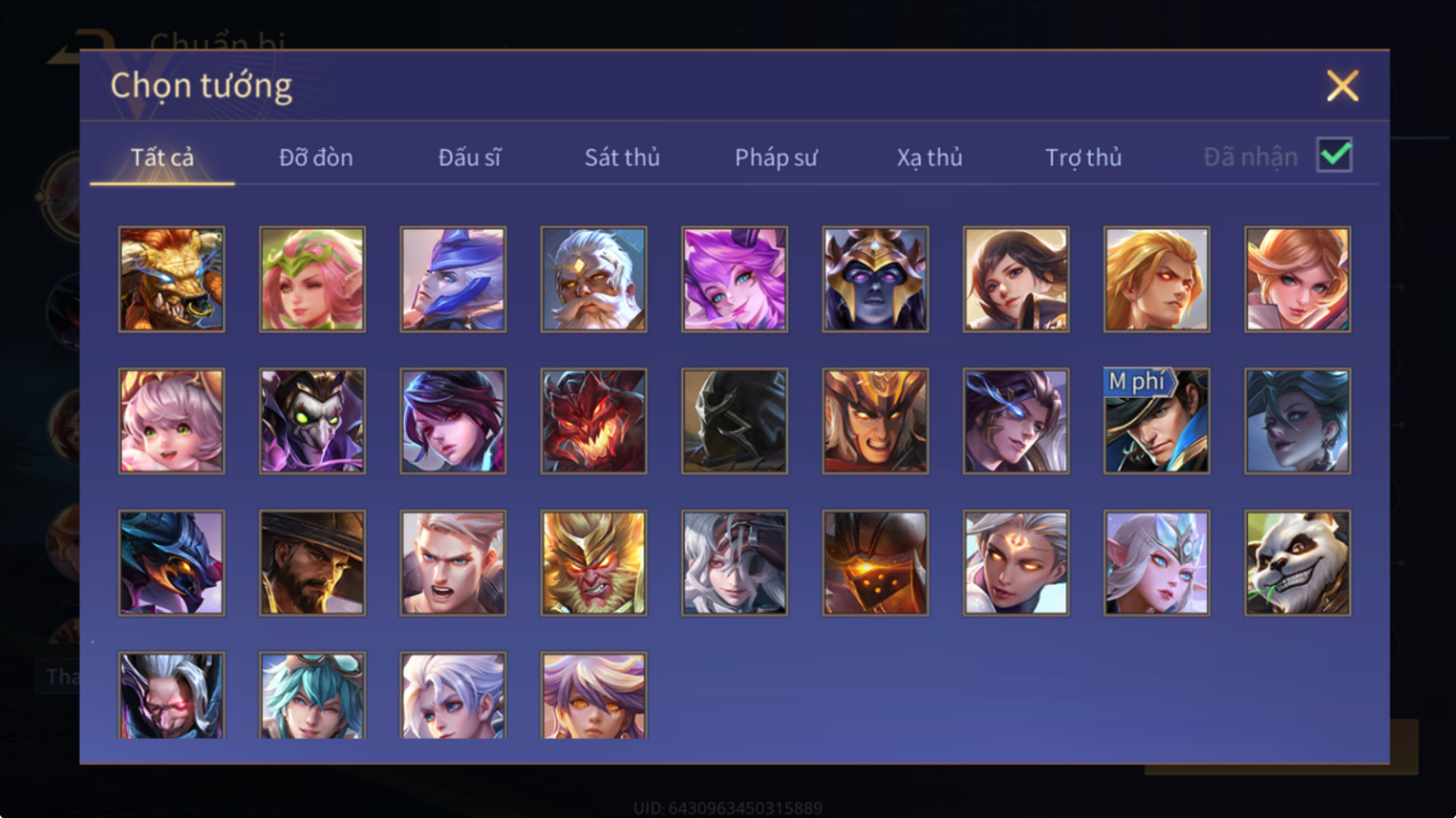Choose the green-eyed plague mask hero

pos(312,421)
